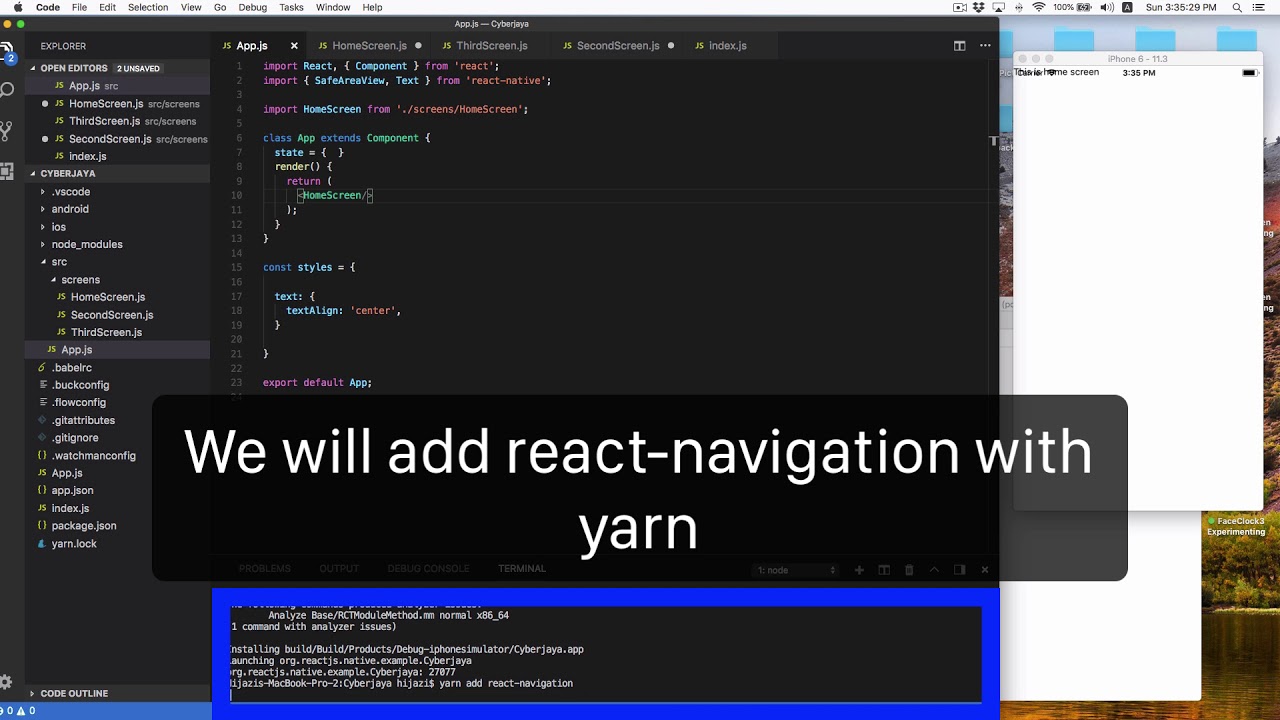The width and height of the screenshot is (1280, 720).
Task: Click the kill terminal trash icon
Action: (x=909, y=570)
